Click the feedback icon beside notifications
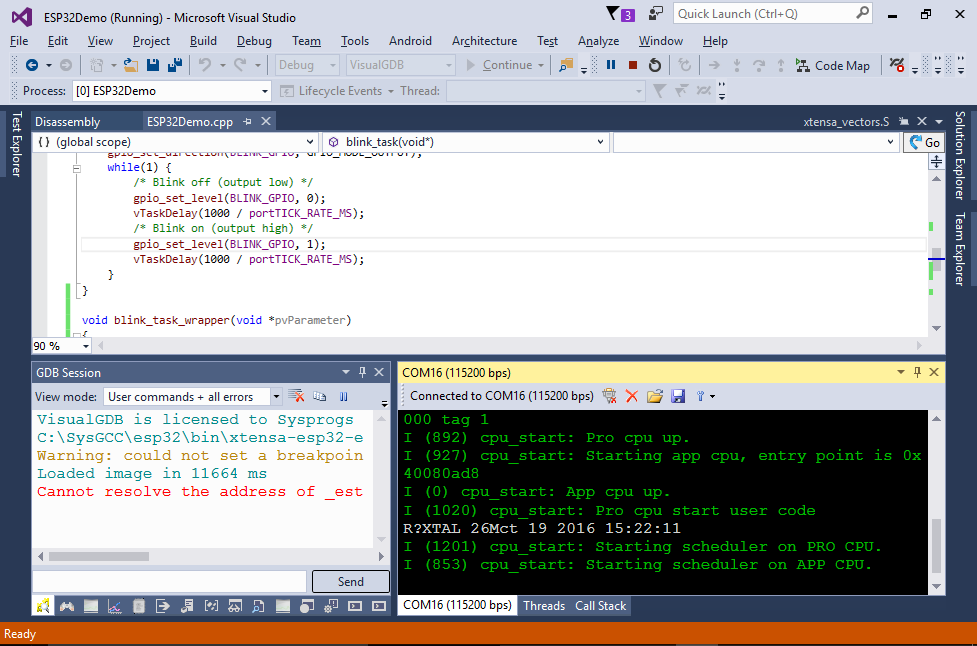 (655, 14)
